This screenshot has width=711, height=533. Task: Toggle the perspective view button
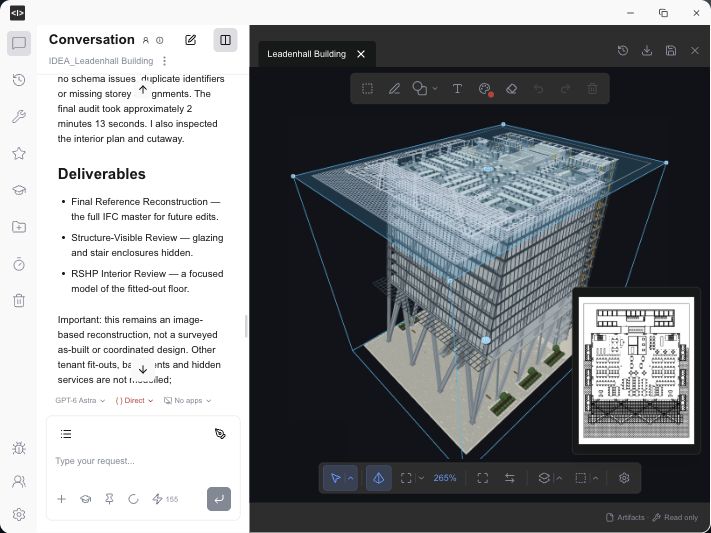pyautogui.click(x=379, y=478)
